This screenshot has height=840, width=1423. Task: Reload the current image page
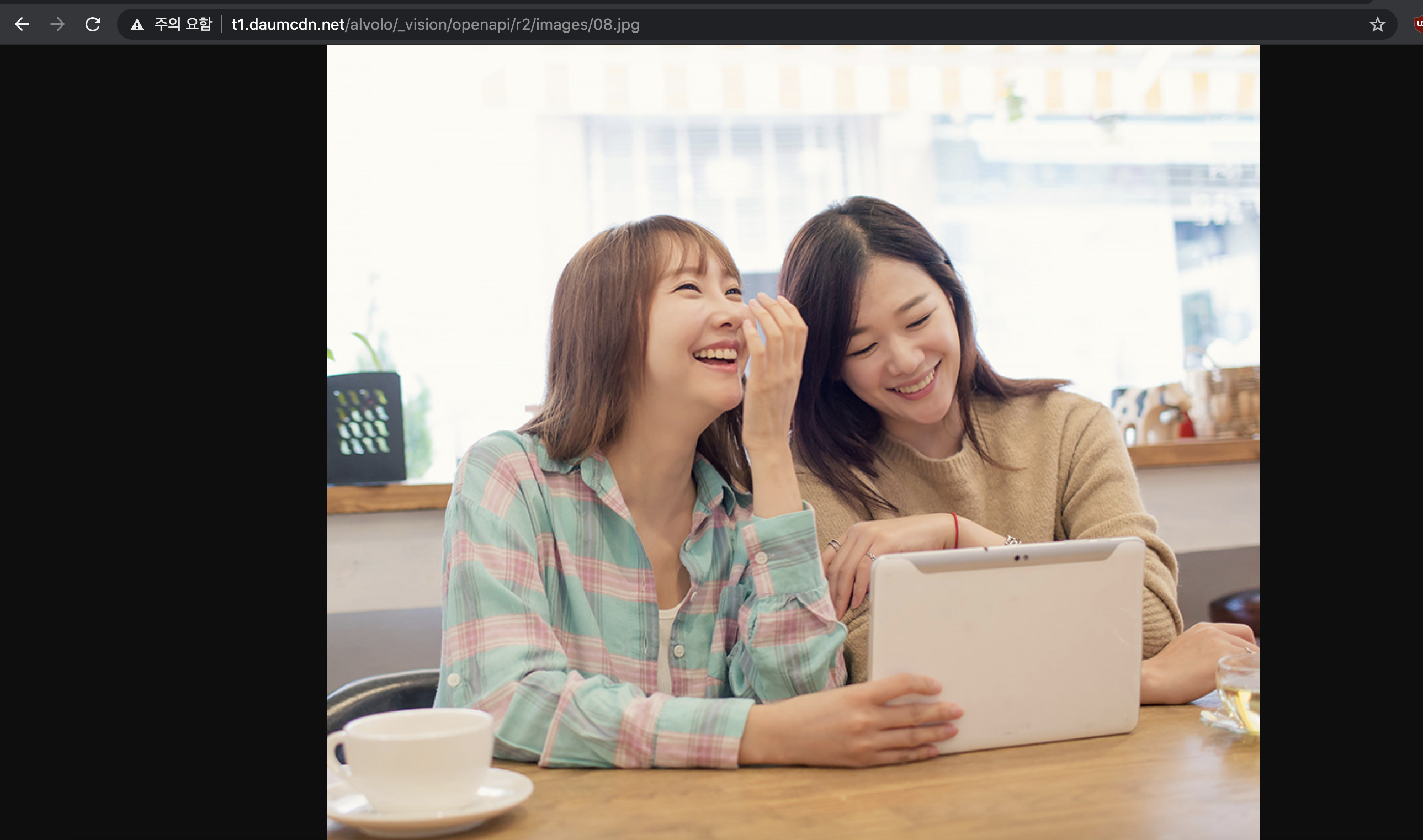click(93, 24)
